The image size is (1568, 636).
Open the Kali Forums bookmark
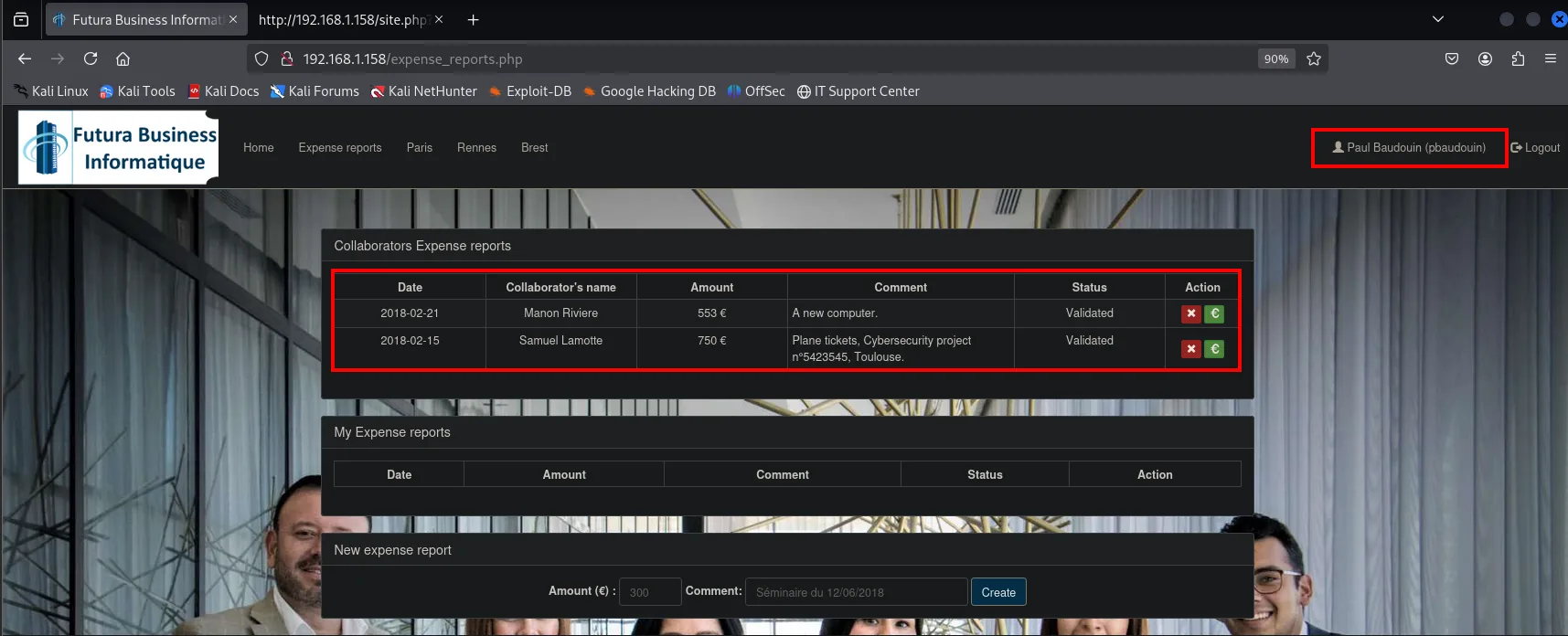(315, 91)
